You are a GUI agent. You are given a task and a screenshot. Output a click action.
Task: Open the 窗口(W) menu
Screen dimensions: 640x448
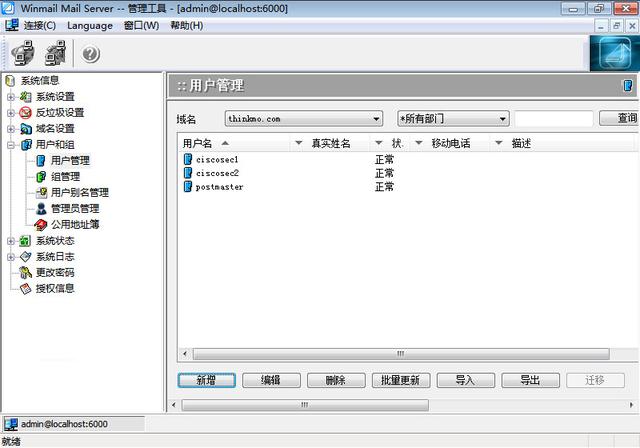coord(141,26)
